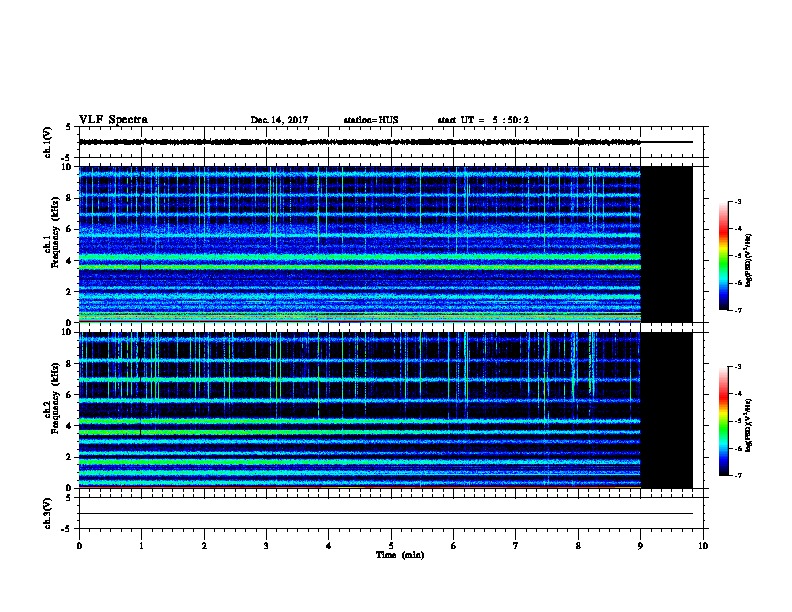This screenshot has height=612, width=792.
Task: Click the black no-data region in ch.1 spectrogram
Action: pyautogui.click(x=667, y=244)
